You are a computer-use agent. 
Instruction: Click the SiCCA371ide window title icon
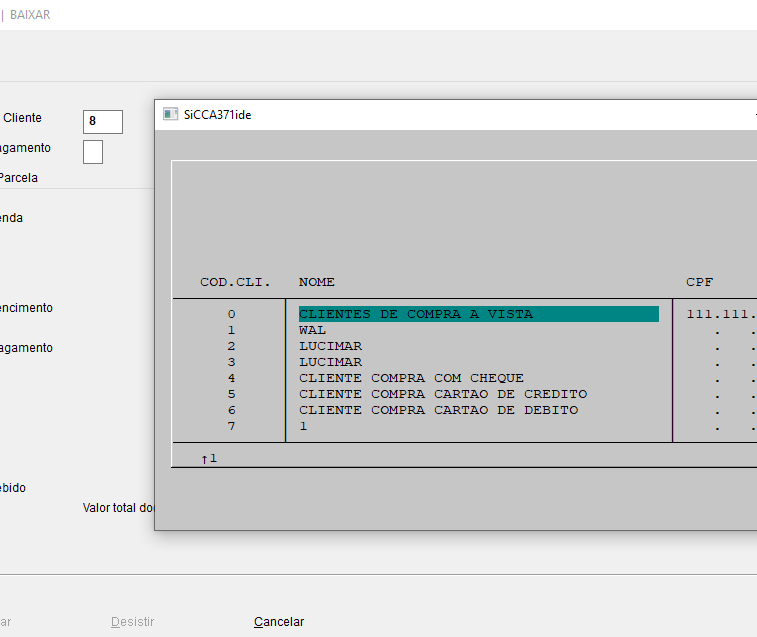click(x=170, y=114)
